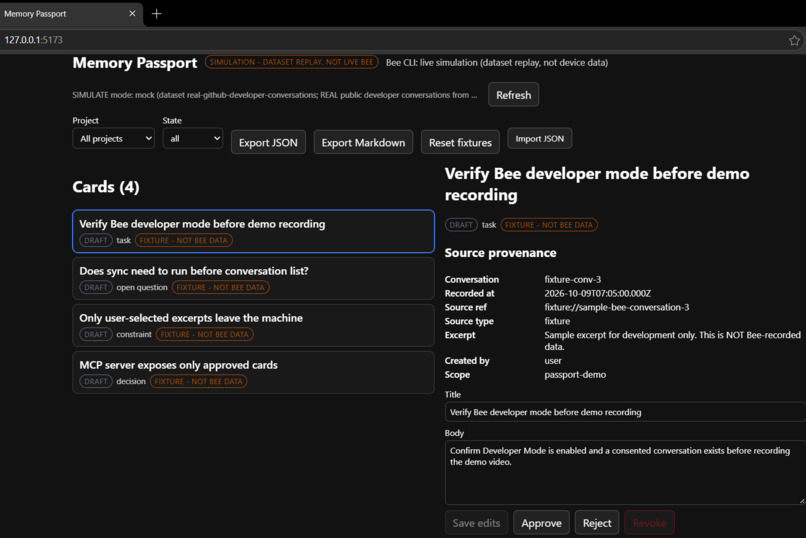Click the disabled Save edits button

[x=476, y=523]
